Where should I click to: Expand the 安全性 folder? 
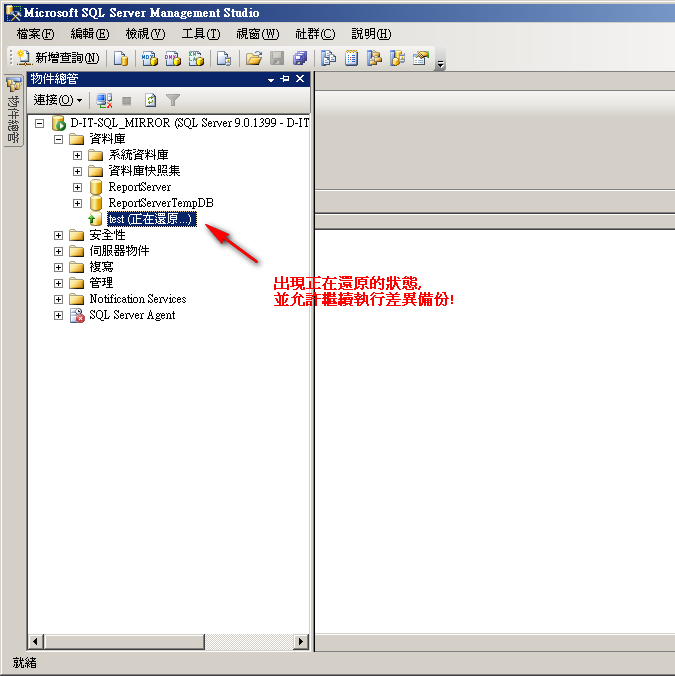click(x=58, y=235)
